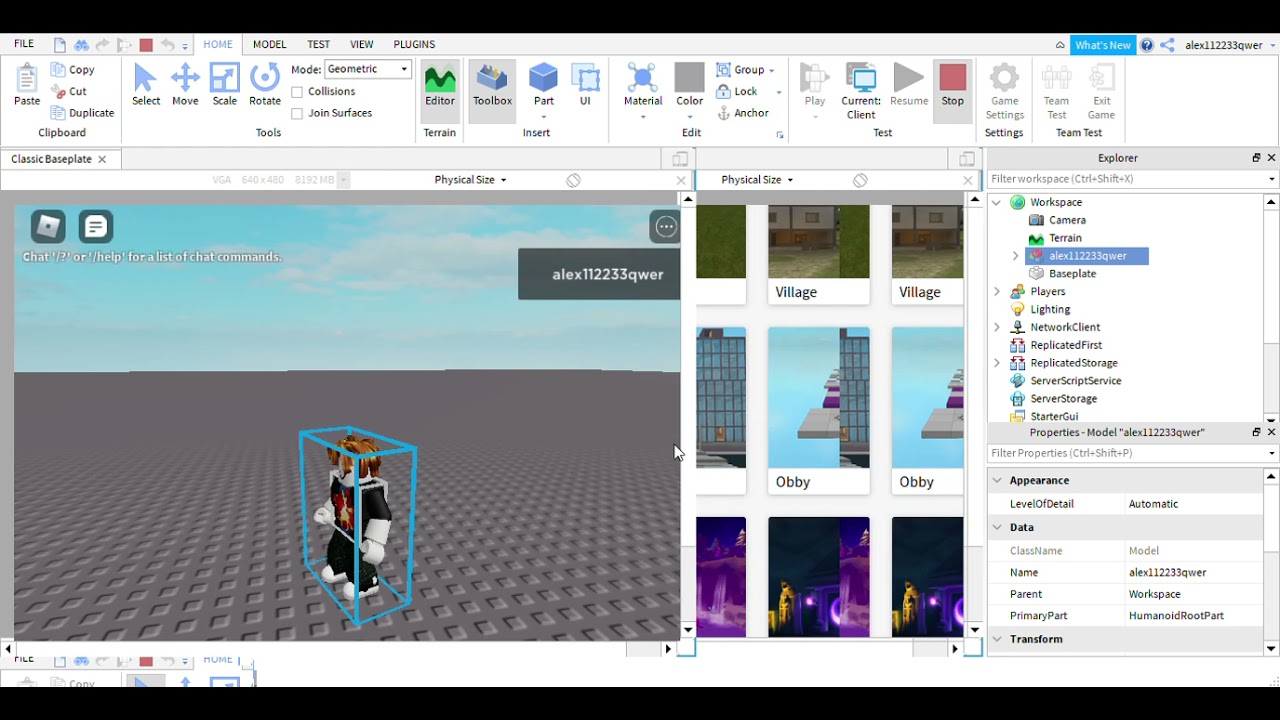Expand the alex112233qwer model node
The image size is (1280, 720).
1015,256
